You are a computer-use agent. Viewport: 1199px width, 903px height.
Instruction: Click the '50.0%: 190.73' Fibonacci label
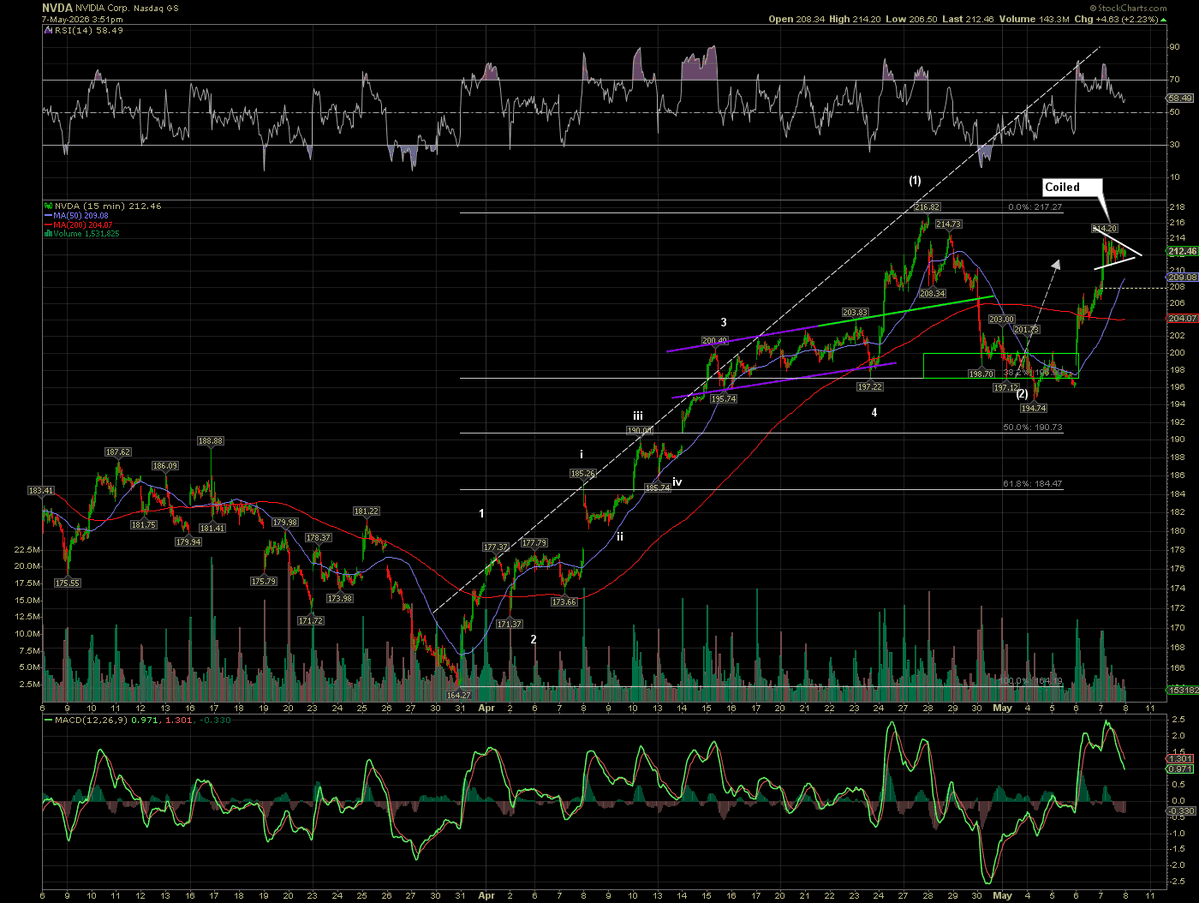1033,427
